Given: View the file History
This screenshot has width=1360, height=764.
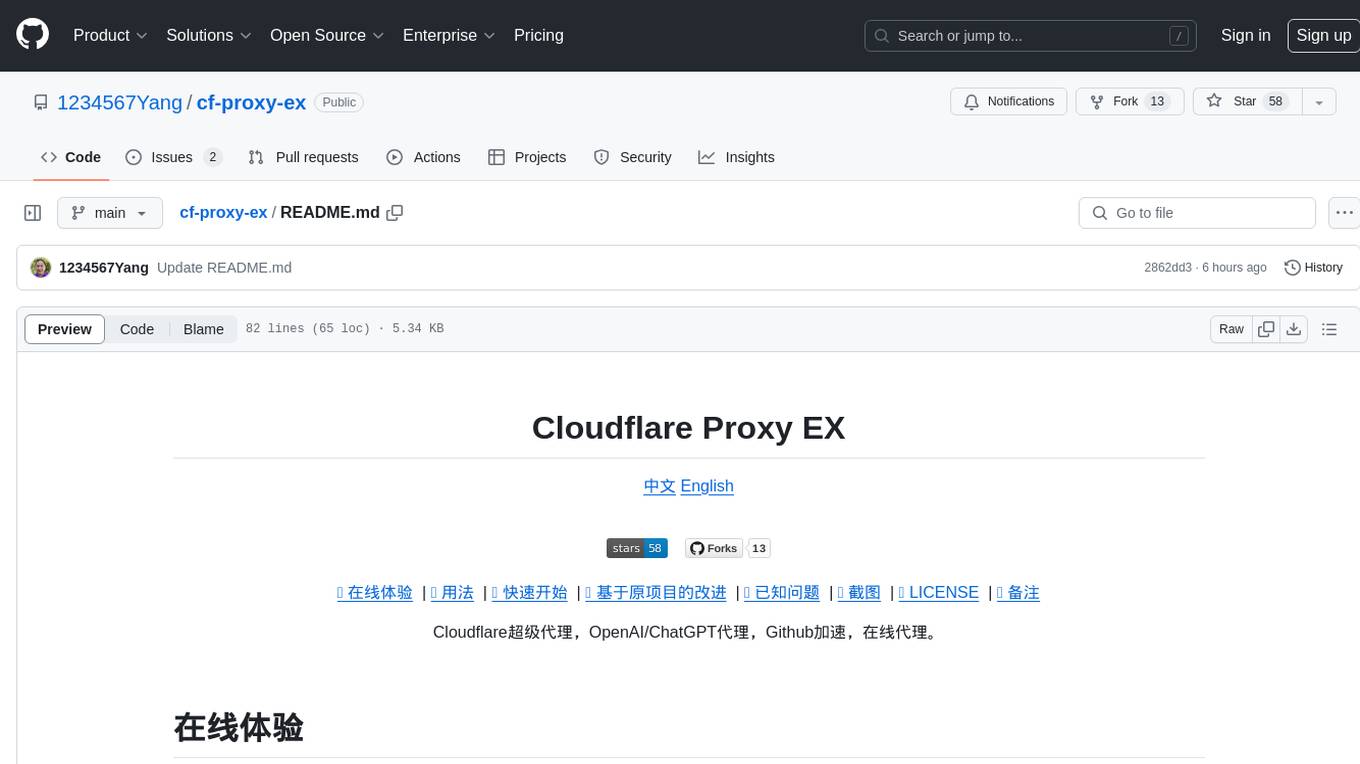Looking at the screenshot, I should tap(1313, 267).
